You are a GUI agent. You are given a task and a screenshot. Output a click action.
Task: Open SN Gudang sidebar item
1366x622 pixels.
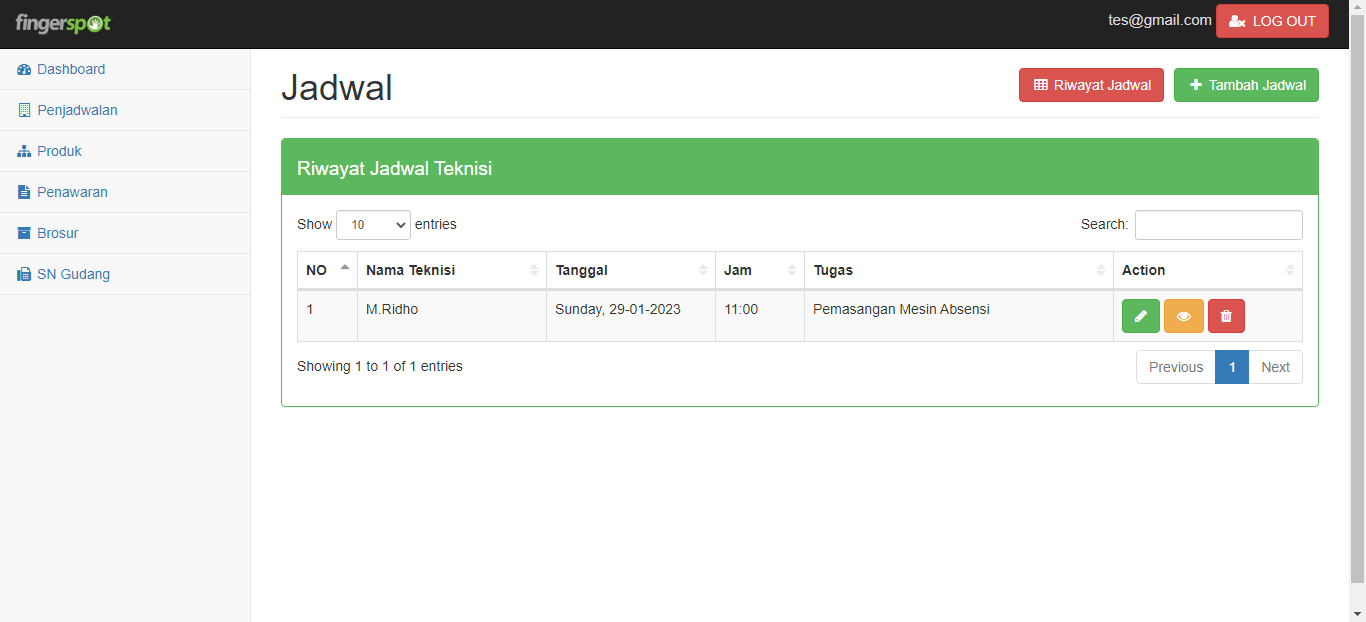pos(73,274)
